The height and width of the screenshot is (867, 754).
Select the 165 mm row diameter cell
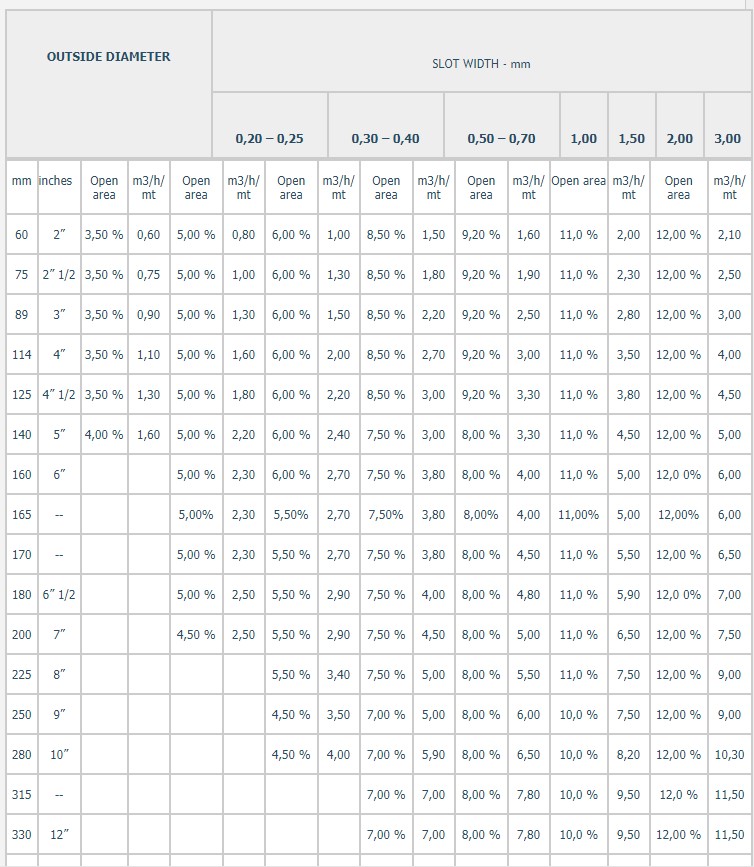(x=22, y=514)
